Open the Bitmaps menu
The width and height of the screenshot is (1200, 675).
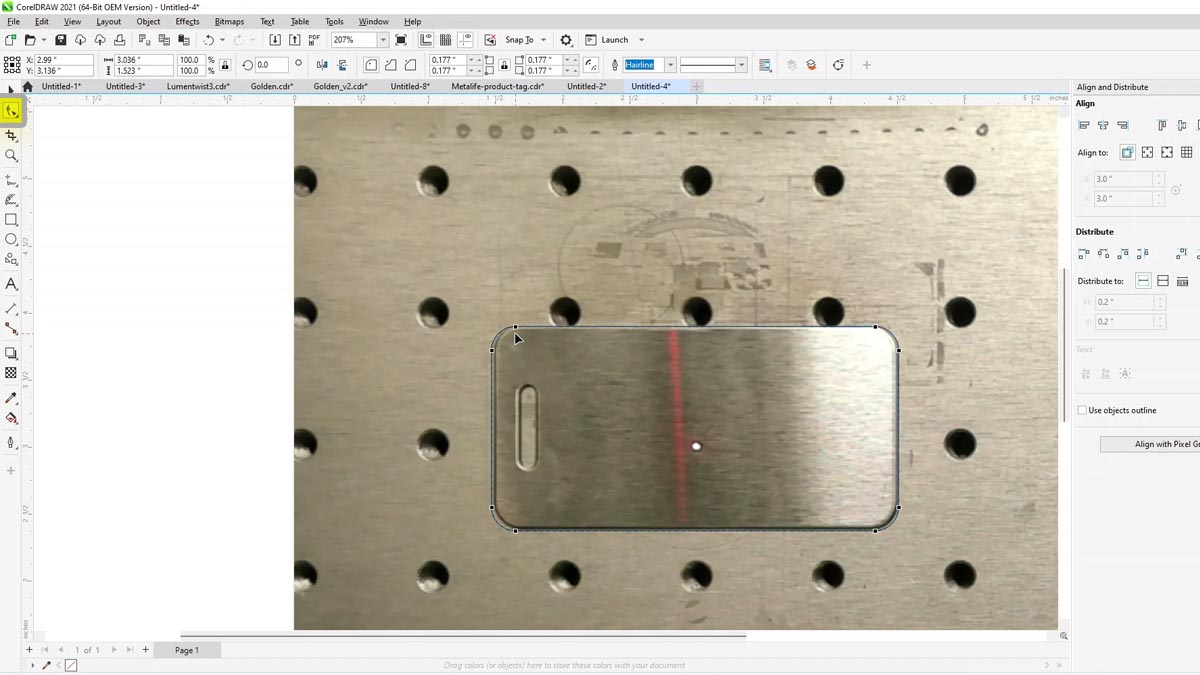229,21
